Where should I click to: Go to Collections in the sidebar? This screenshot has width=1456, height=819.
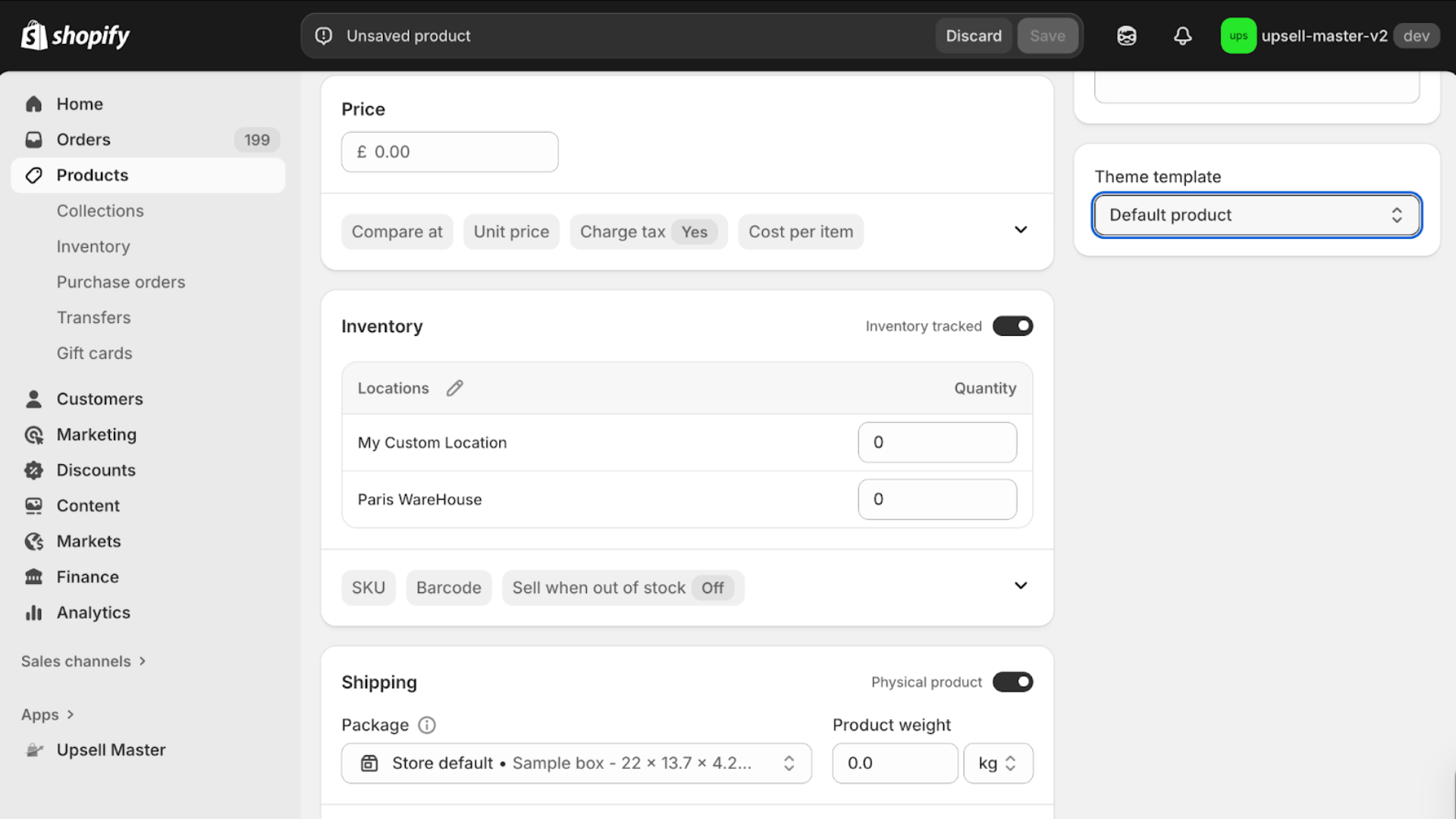click(100, 211)
